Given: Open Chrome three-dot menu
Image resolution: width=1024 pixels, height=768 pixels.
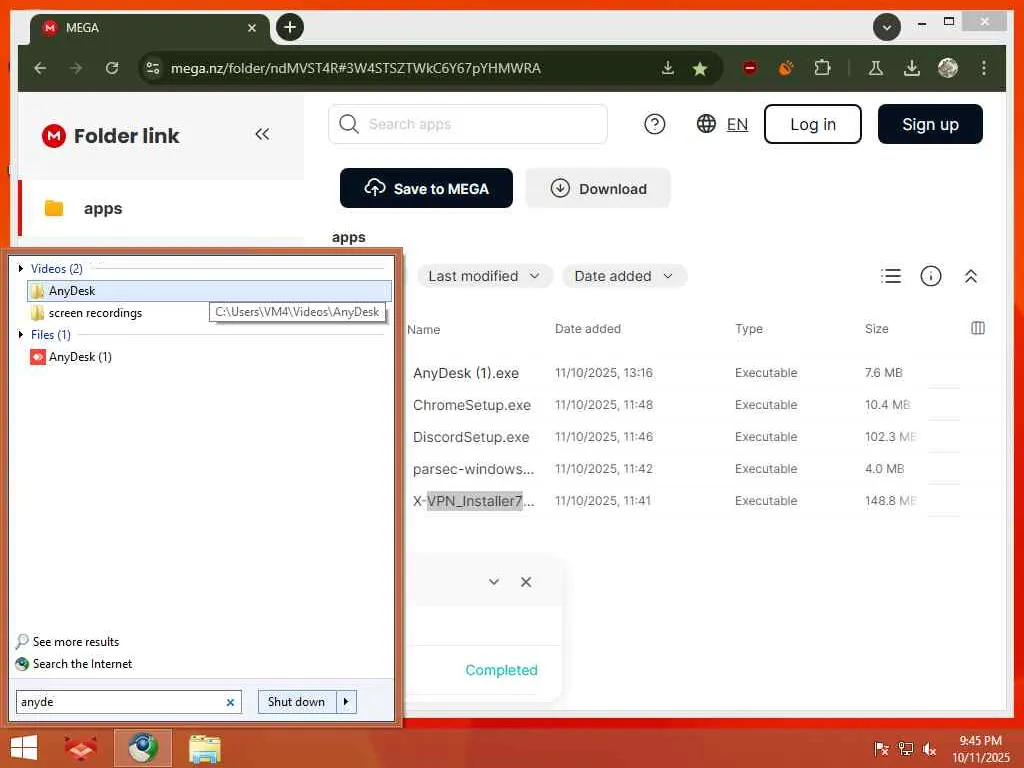Looking at the screenshot, I should [x=984, y=67].
